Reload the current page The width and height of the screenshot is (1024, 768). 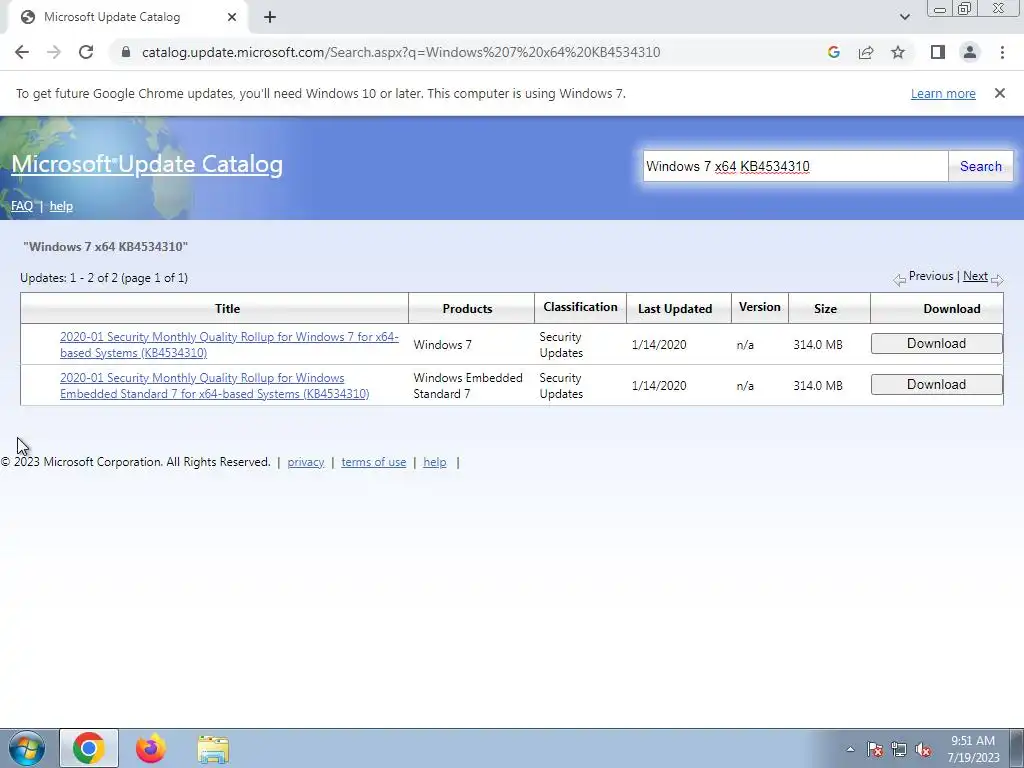point(86,52)
